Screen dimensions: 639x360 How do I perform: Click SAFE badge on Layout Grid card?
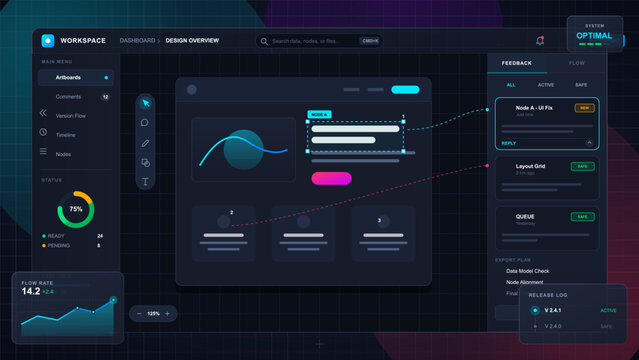582,166
